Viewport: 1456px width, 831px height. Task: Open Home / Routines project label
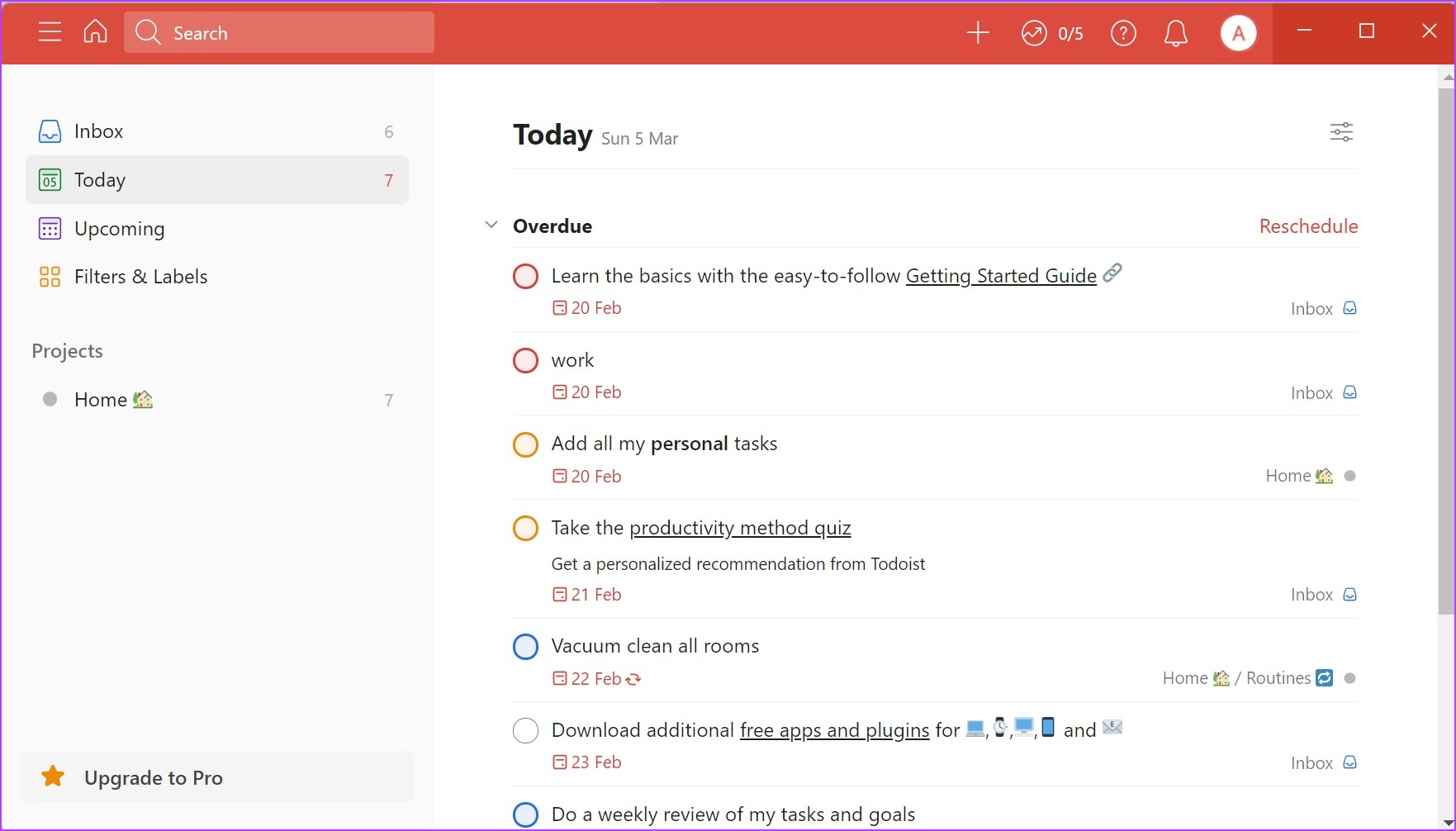click(1259, 678)
